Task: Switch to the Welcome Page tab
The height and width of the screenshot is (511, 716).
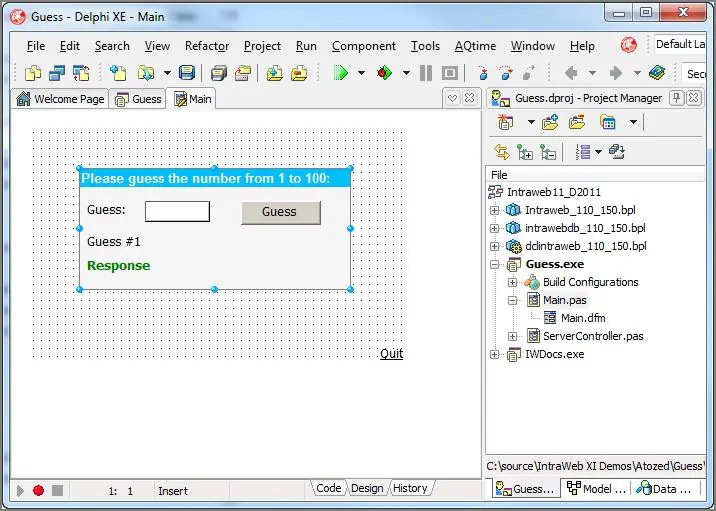Action: (x=60, y=99)
